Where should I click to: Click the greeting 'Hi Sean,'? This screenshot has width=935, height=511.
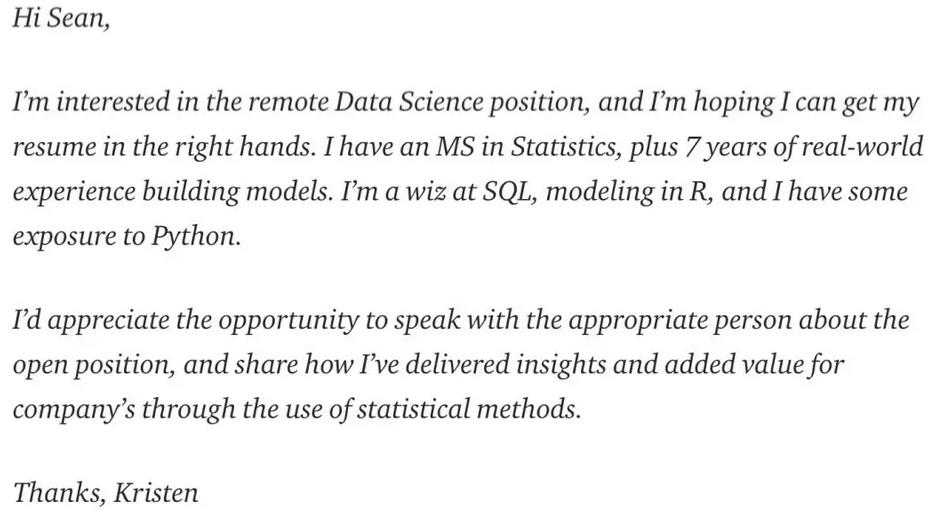coord(61,18)
